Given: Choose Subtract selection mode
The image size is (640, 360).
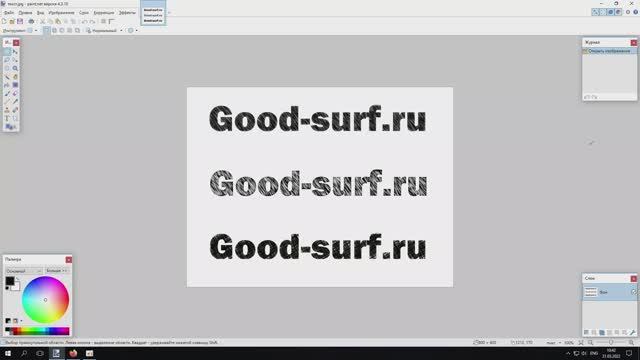Looking at the screenshot, I should (x=62, y=31).
